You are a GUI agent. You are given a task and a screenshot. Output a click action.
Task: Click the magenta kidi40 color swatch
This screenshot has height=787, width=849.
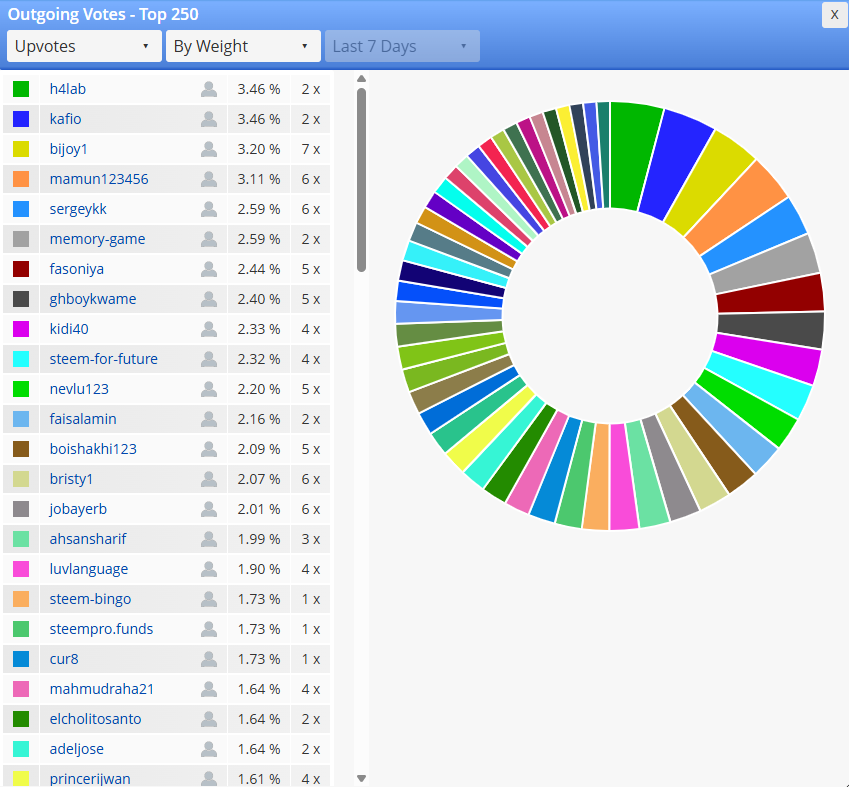coord(21,329)
